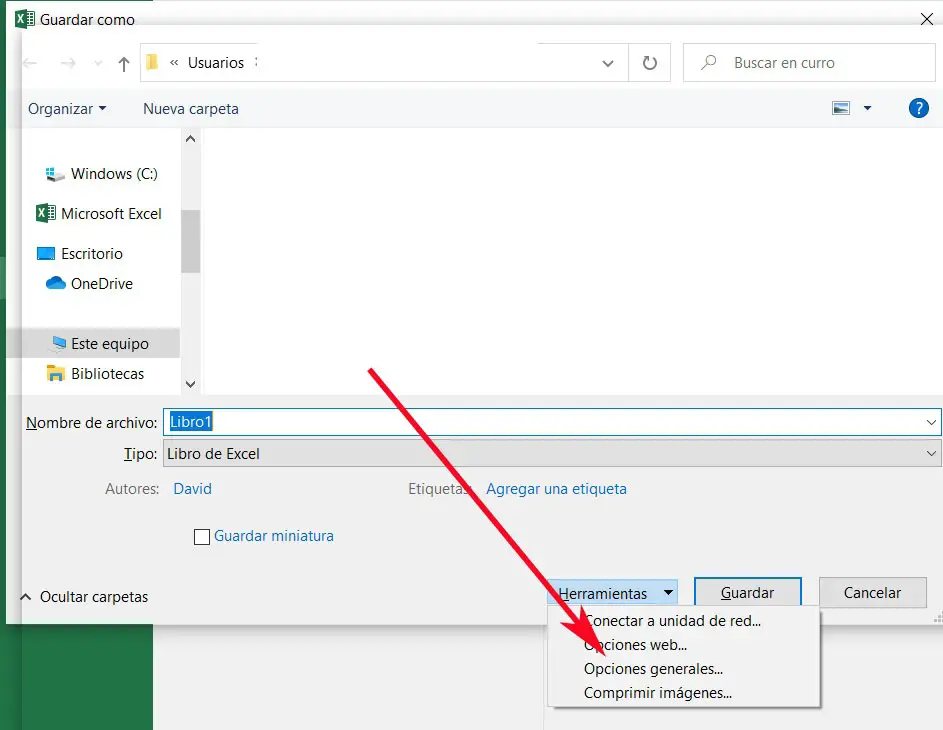943x730 pixels.
Task: Open recent locations dropdown arrow
Action: coord(98,63)
